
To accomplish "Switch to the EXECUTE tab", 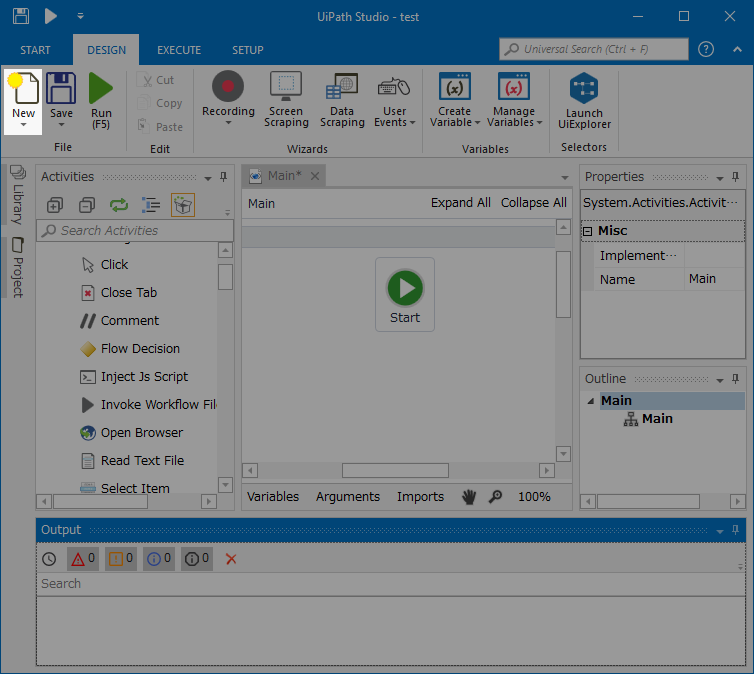I will 179,50.
